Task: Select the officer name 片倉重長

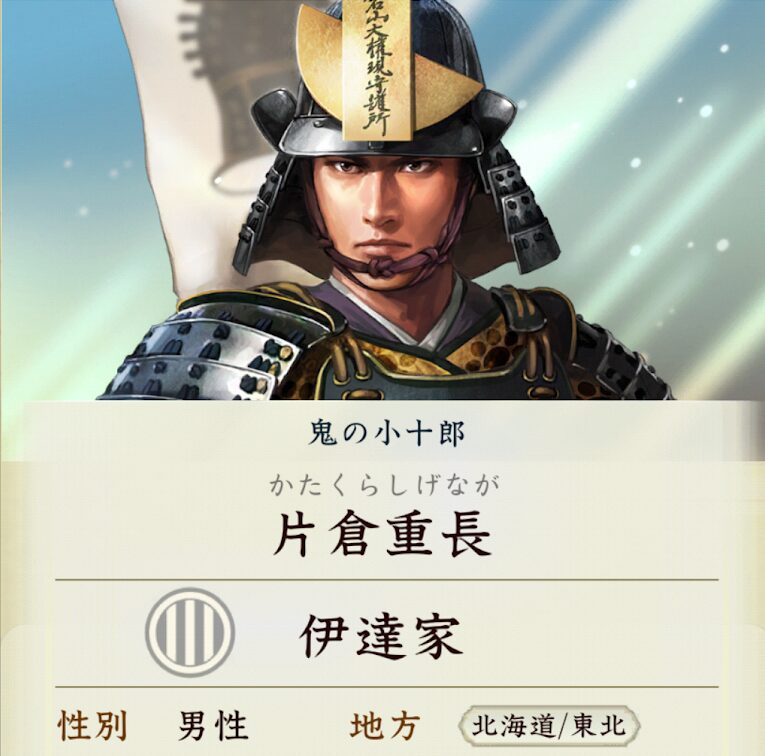Action: pos(382,535)
